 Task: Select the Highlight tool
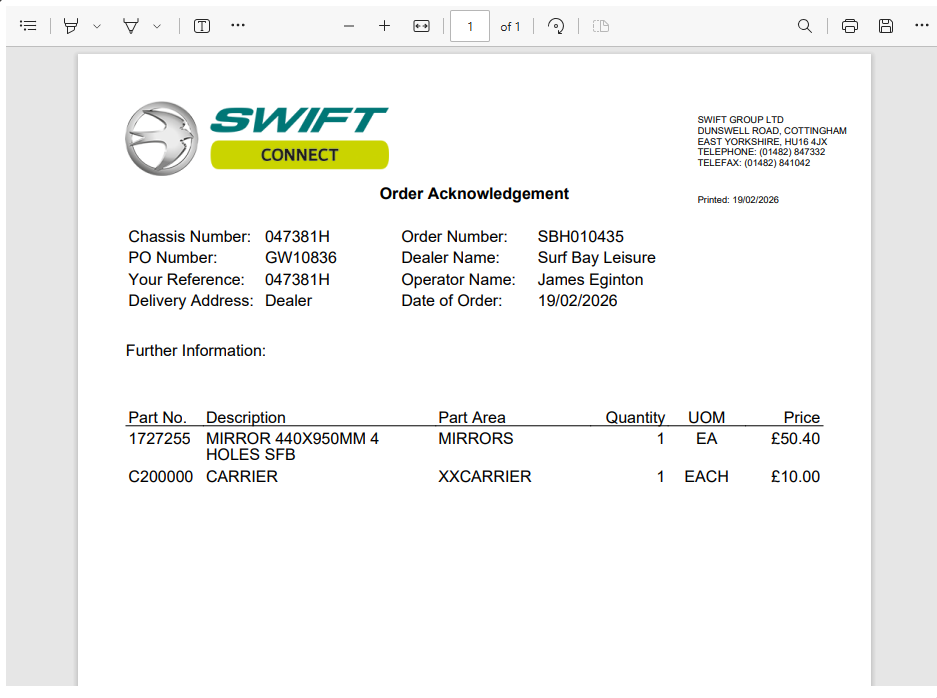click(x=71, y=26)
